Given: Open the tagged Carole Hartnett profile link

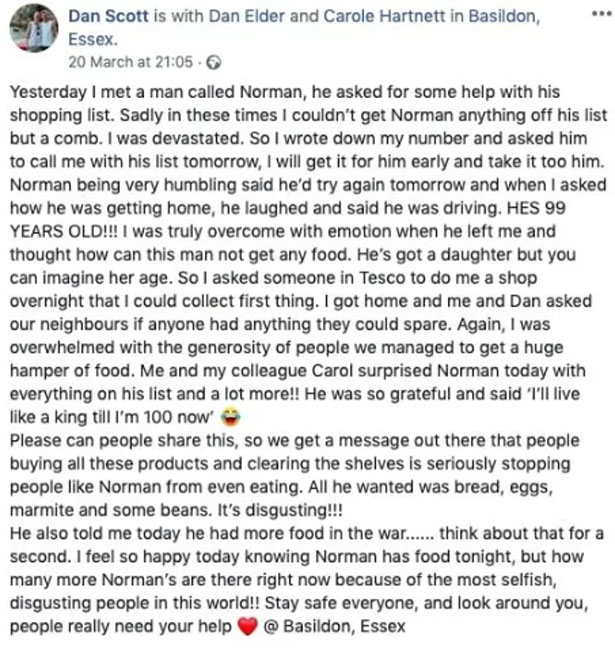Looking at the screenshot, I should [x=384, y=16].
